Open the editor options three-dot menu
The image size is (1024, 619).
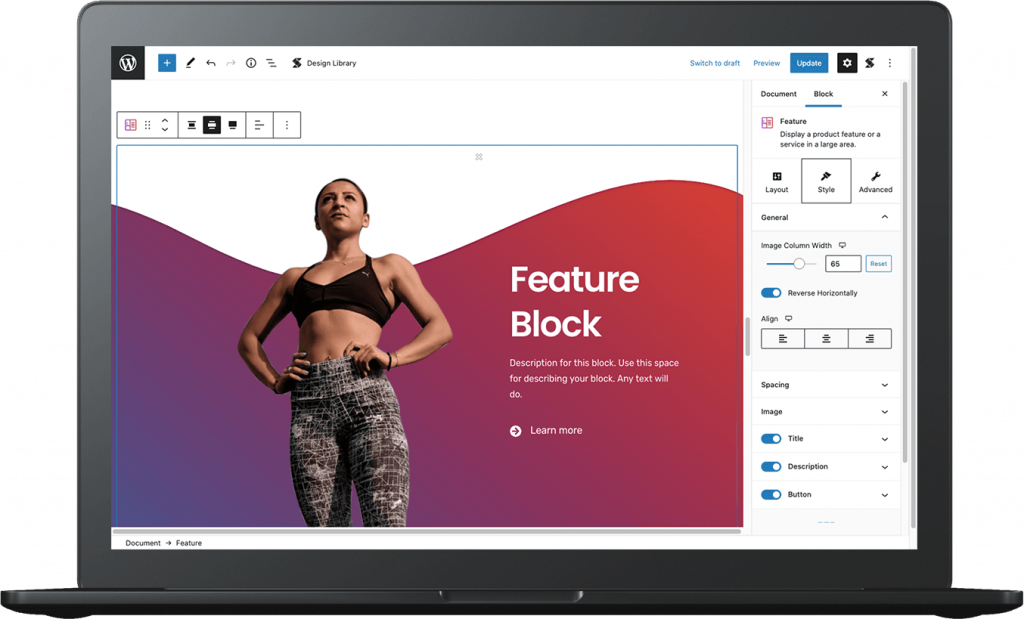click(889, 63)
